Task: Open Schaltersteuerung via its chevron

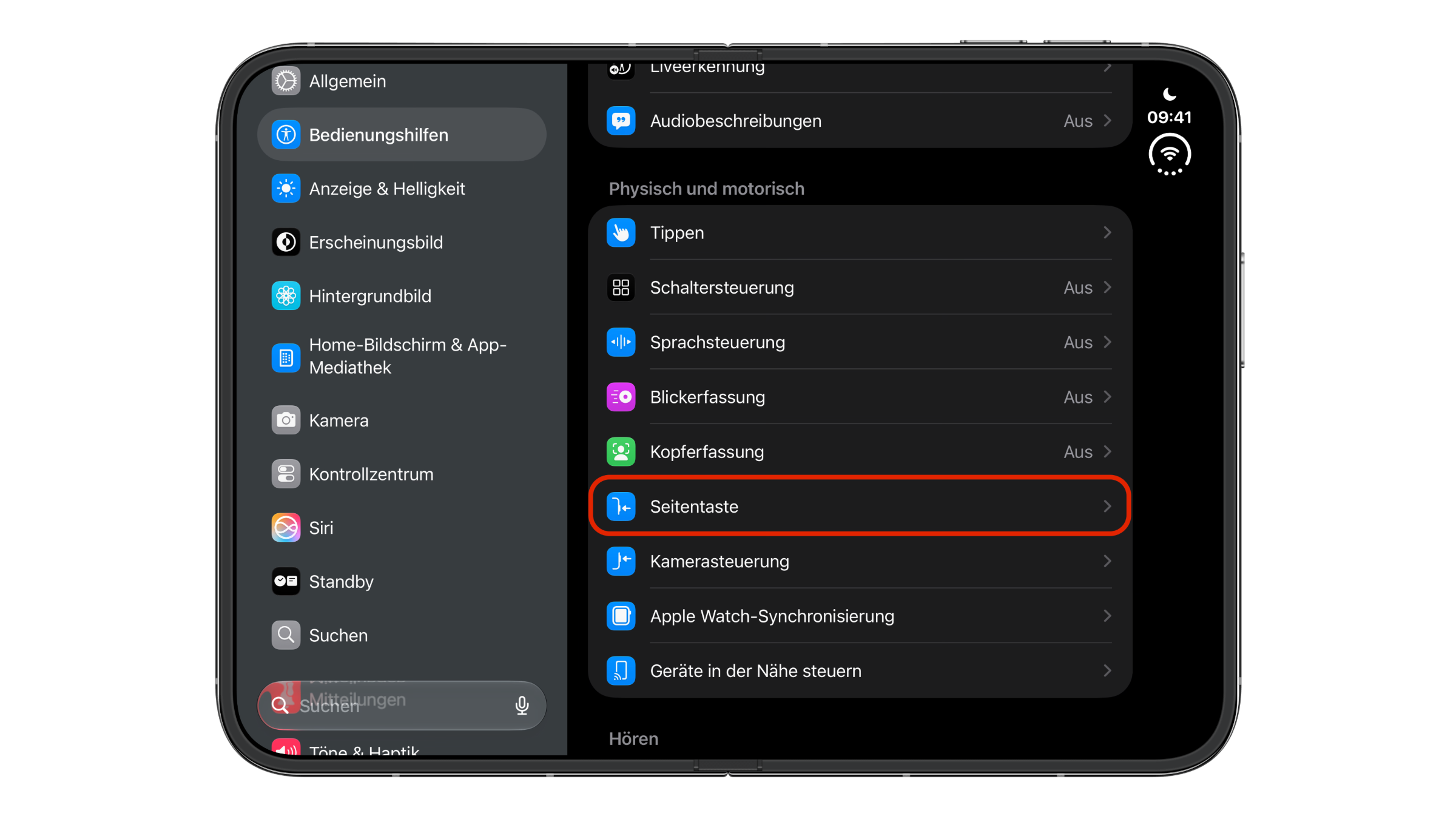Action: click(1107, 288)
